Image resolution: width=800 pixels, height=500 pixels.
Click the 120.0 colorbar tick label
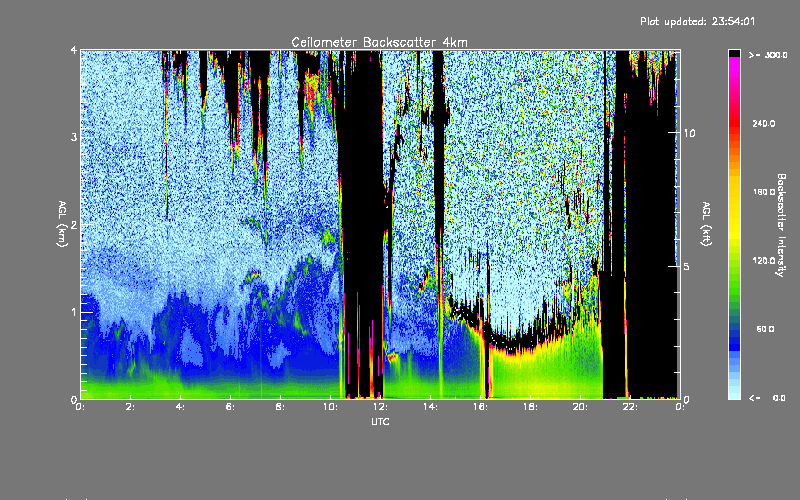(x=763, y=260)
